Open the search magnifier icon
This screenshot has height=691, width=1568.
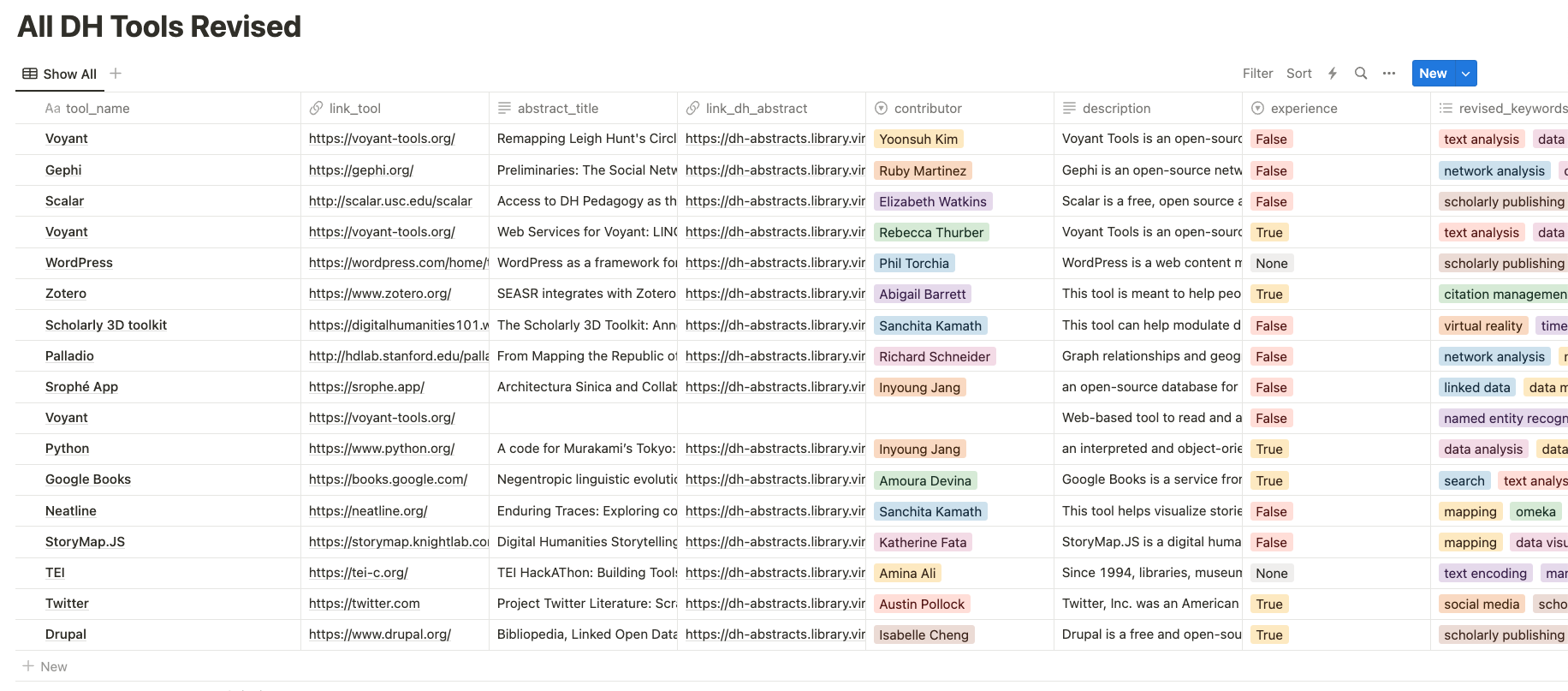1361,74
